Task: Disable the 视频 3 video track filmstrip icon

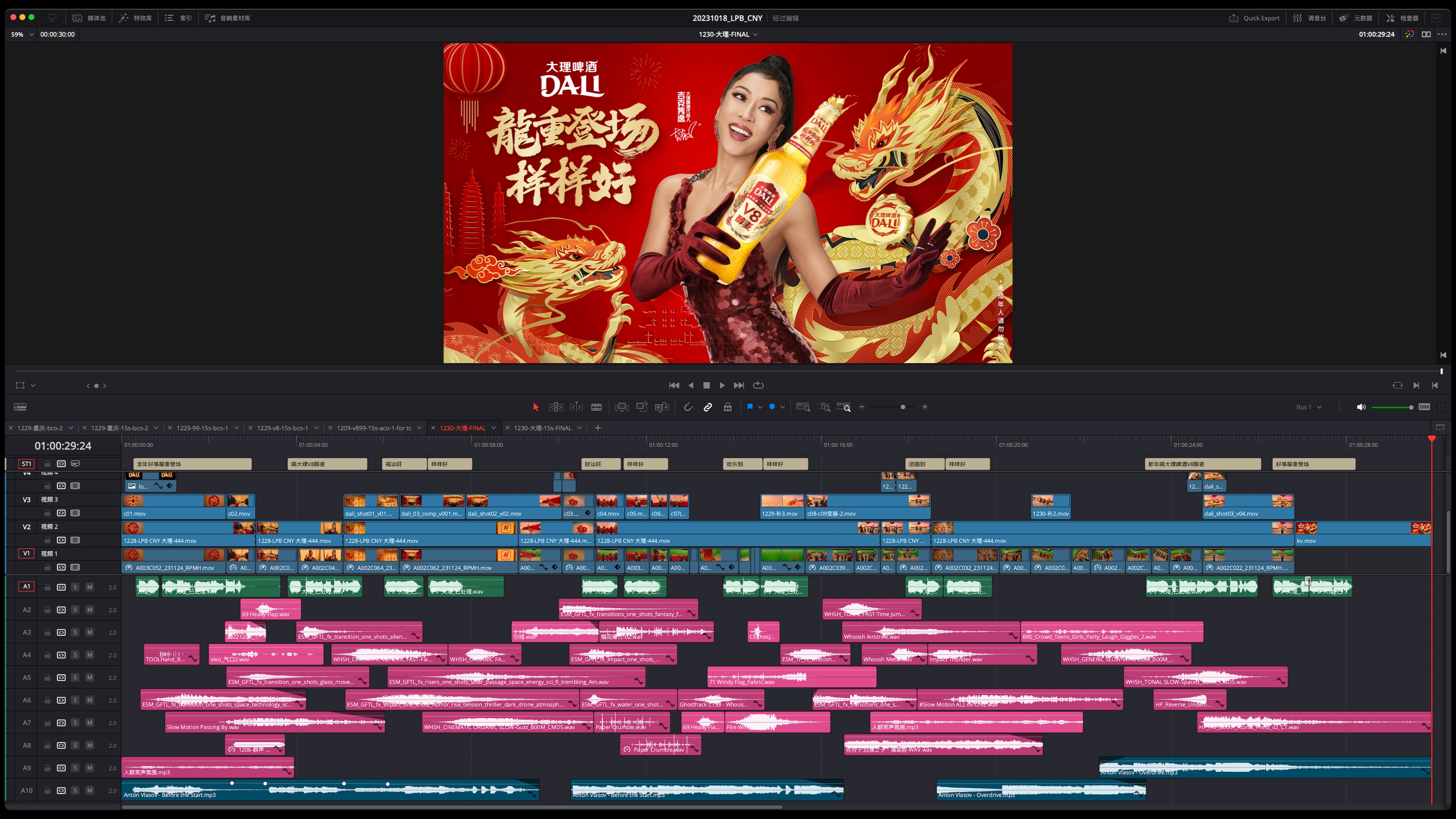Action: tap(75, 513)
